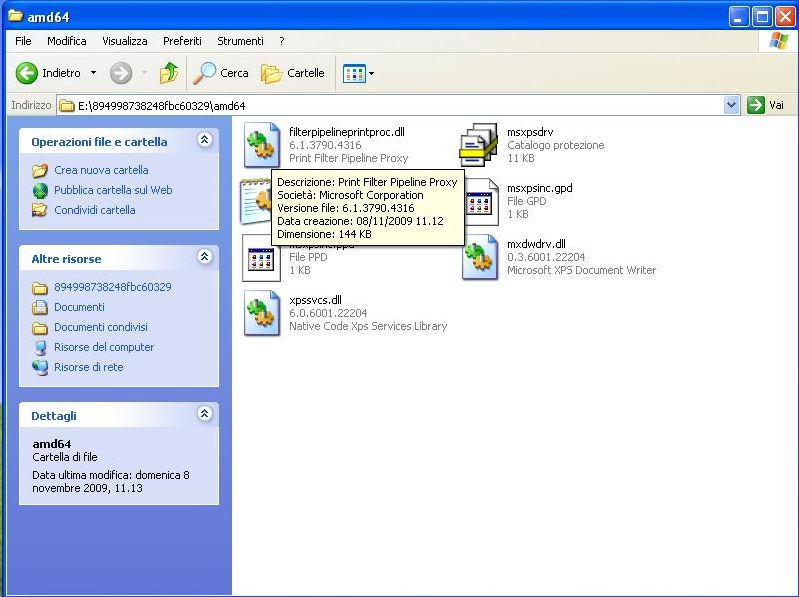Click the Views button dropdown arrow

pyautogui.click(x=371, y=73)
